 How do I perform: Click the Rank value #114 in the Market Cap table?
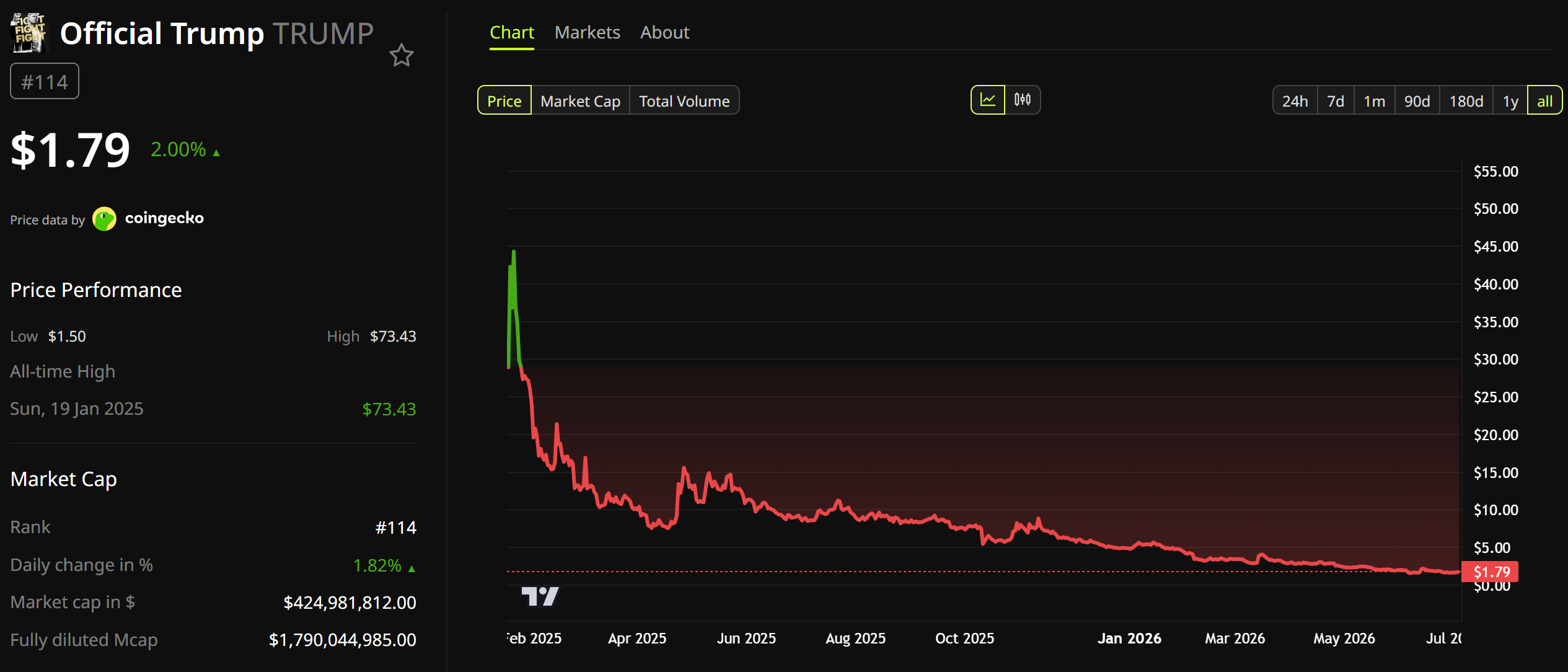(x=396, y=528)
